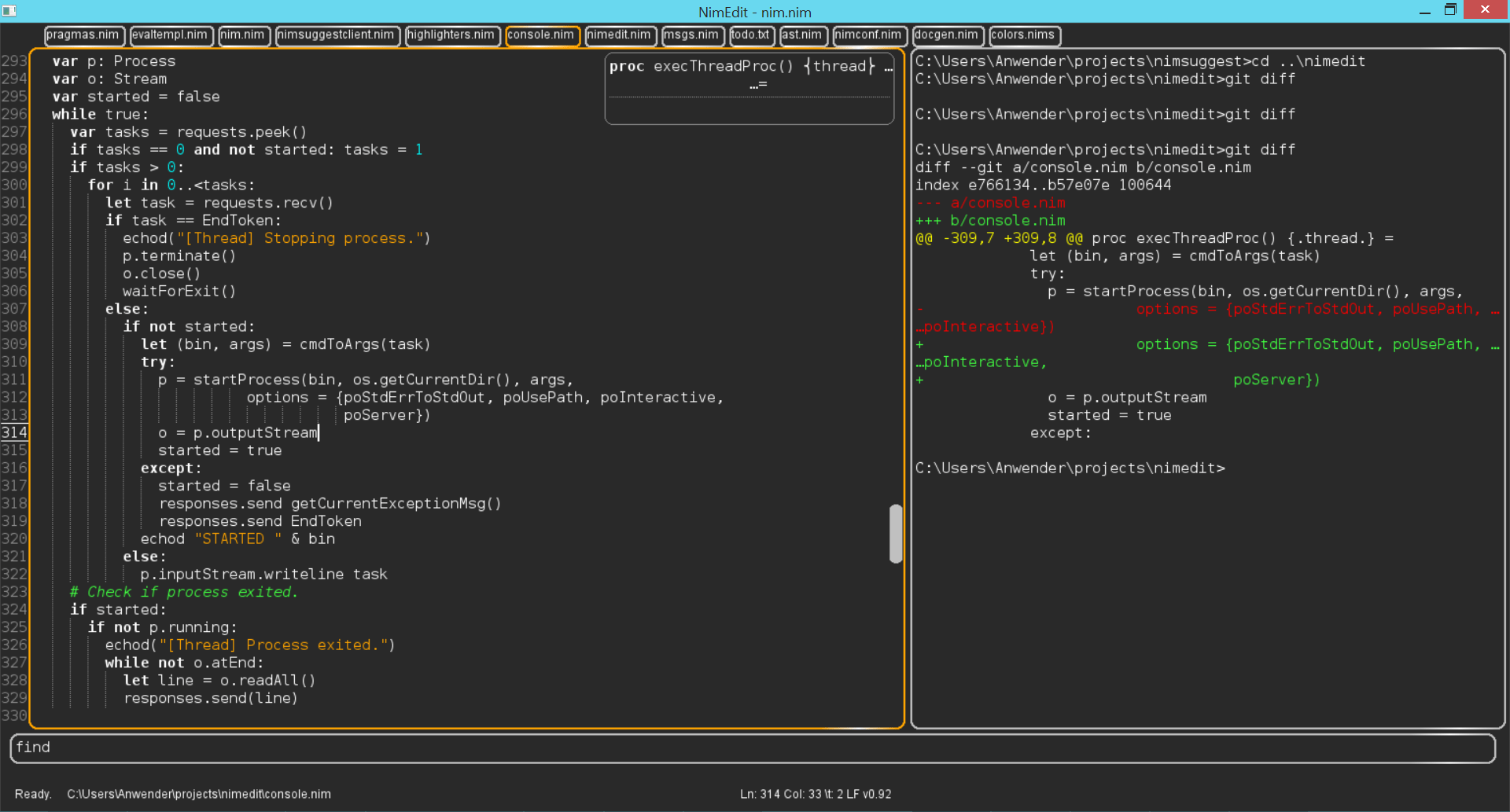Click line number 293 in the gutter
1510x812 pixels.
pyautogui.click(x=14, y=61)
